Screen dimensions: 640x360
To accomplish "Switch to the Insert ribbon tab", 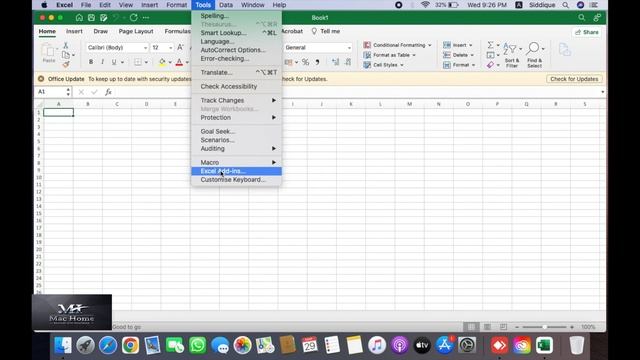I will pos(74,31).
